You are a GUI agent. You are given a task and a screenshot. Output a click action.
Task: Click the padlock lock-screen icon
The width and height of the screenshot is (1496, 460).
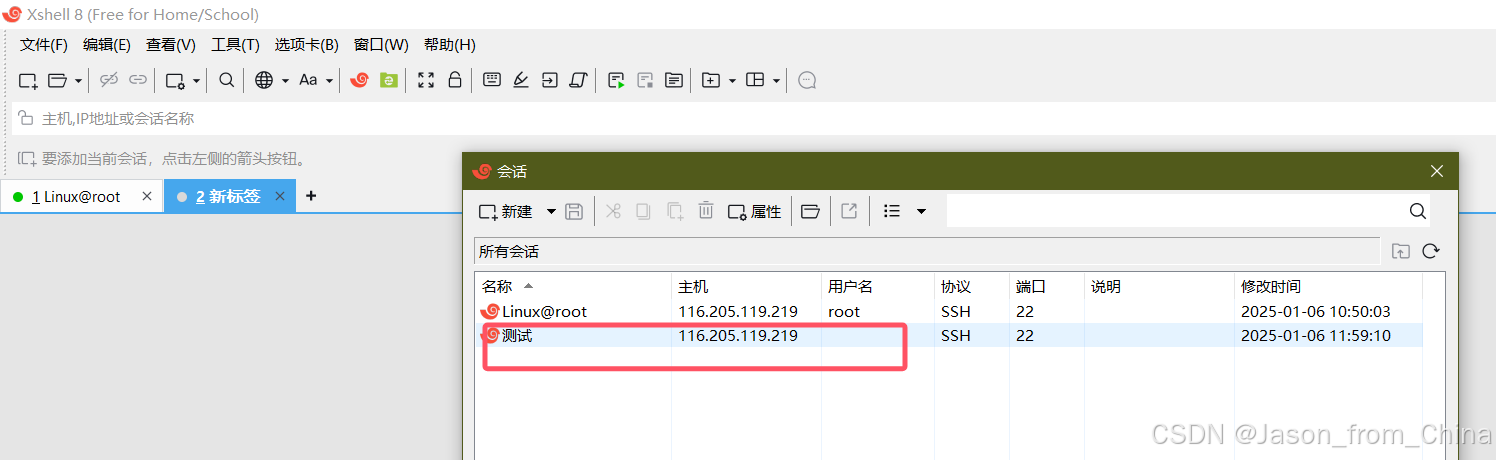click(455, 80)
